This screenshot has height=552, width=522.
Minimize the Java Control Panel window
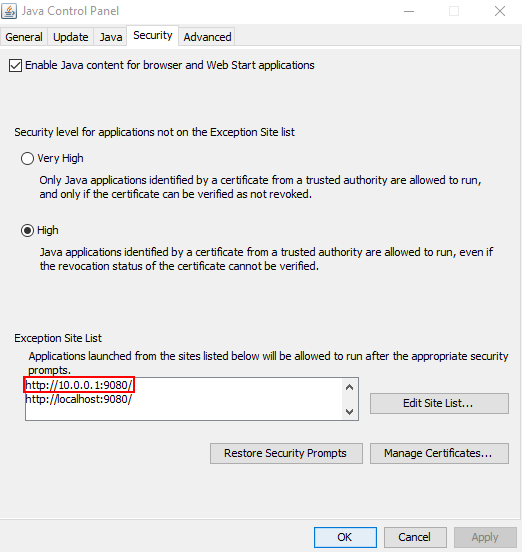[409, 12]
